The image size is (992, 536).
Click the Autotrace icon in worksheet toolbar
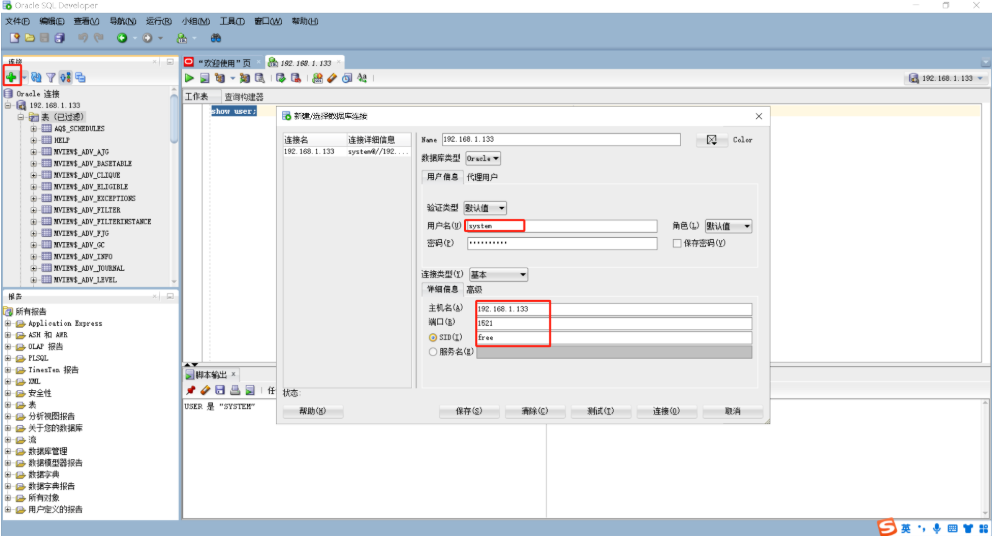click(x=245, y=78)
